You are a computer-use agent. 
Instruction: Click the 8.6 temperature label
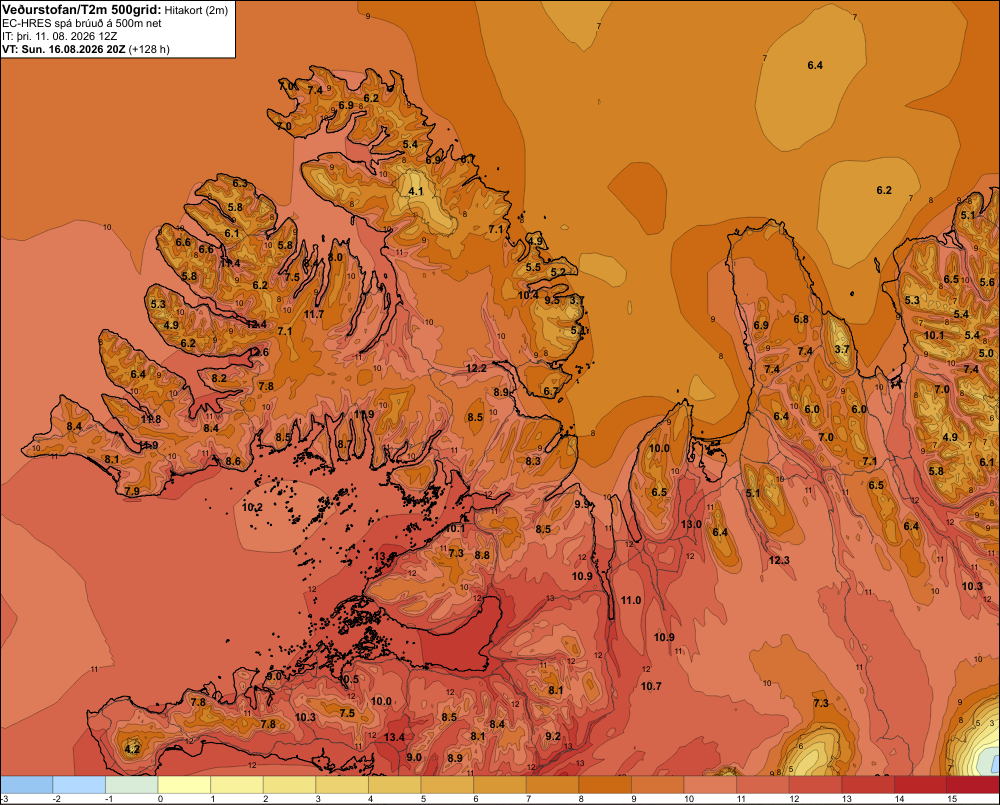coord(233,461)
